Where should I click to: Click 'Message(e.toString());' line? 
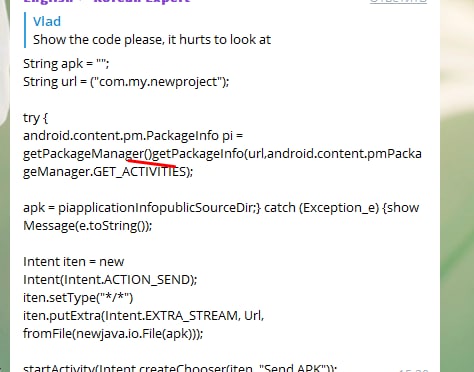(88, 226)
